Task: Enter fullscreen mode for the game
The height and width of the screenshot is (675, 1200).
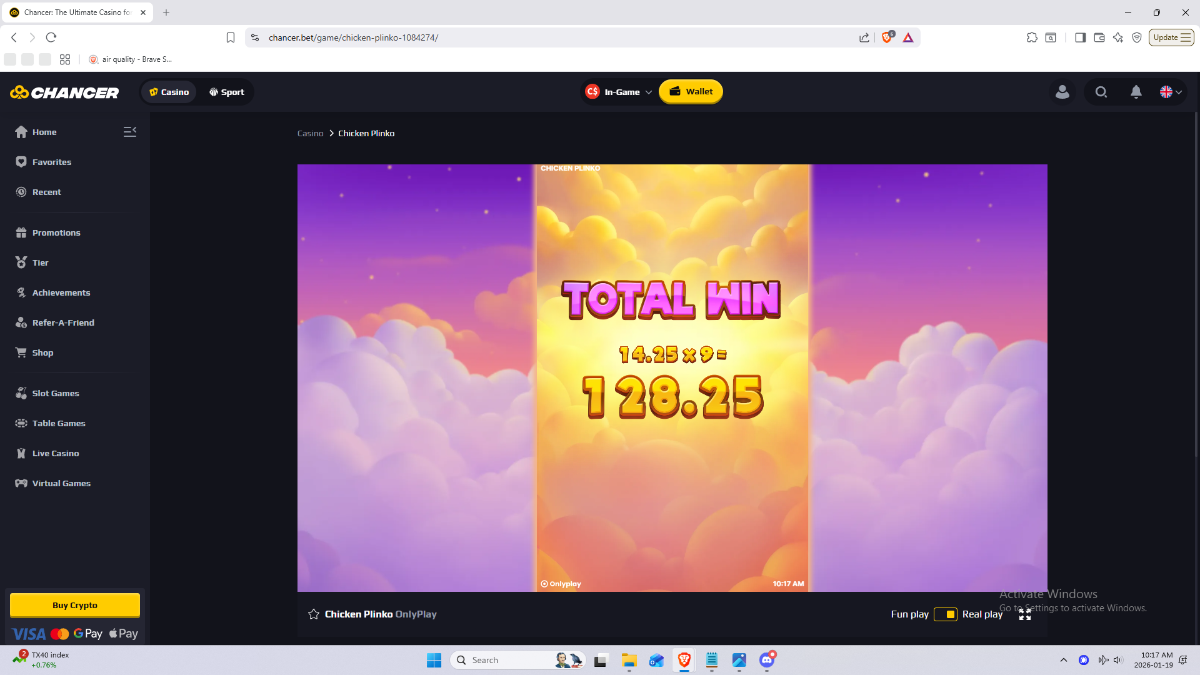Action: click(x=1025, y=614)
